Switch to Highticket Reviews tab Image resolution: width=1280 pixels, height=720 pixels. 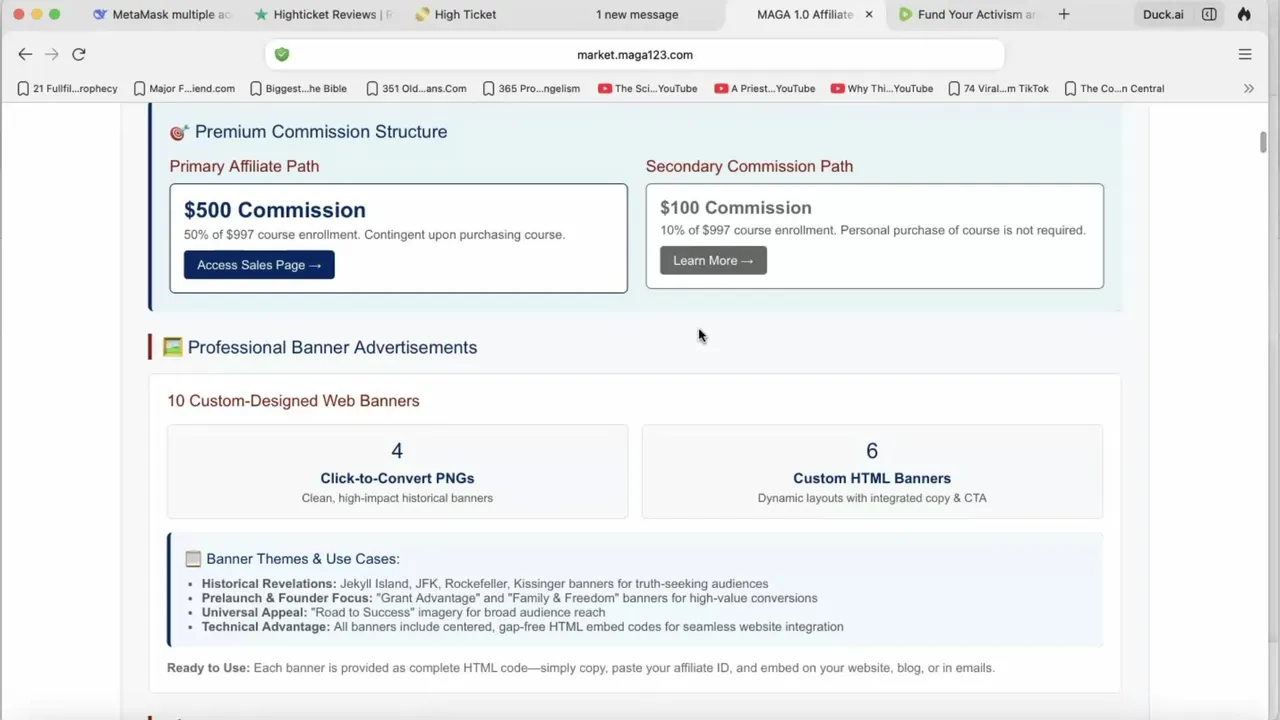tap(324, 14)
